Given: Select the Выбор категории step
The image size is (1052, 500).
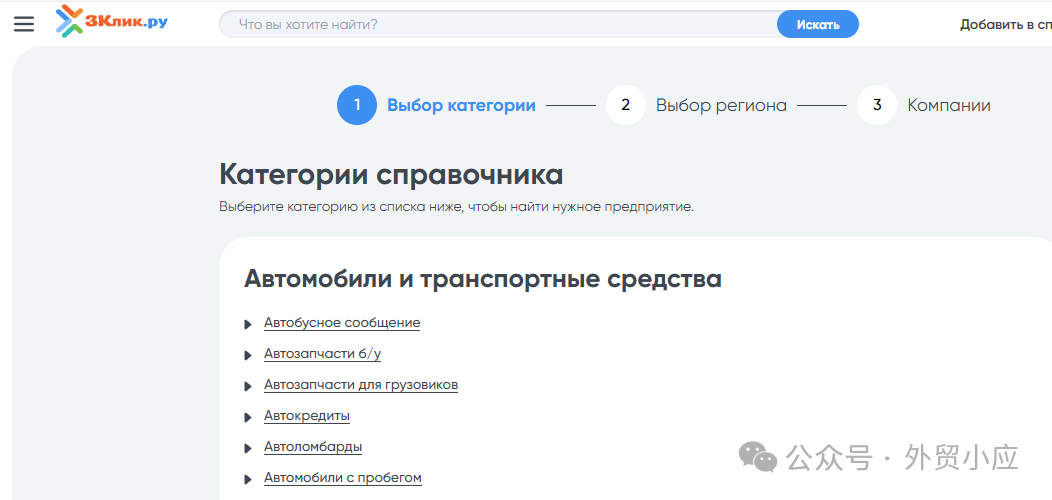Looking at the screenshot, I should (461, 105).
